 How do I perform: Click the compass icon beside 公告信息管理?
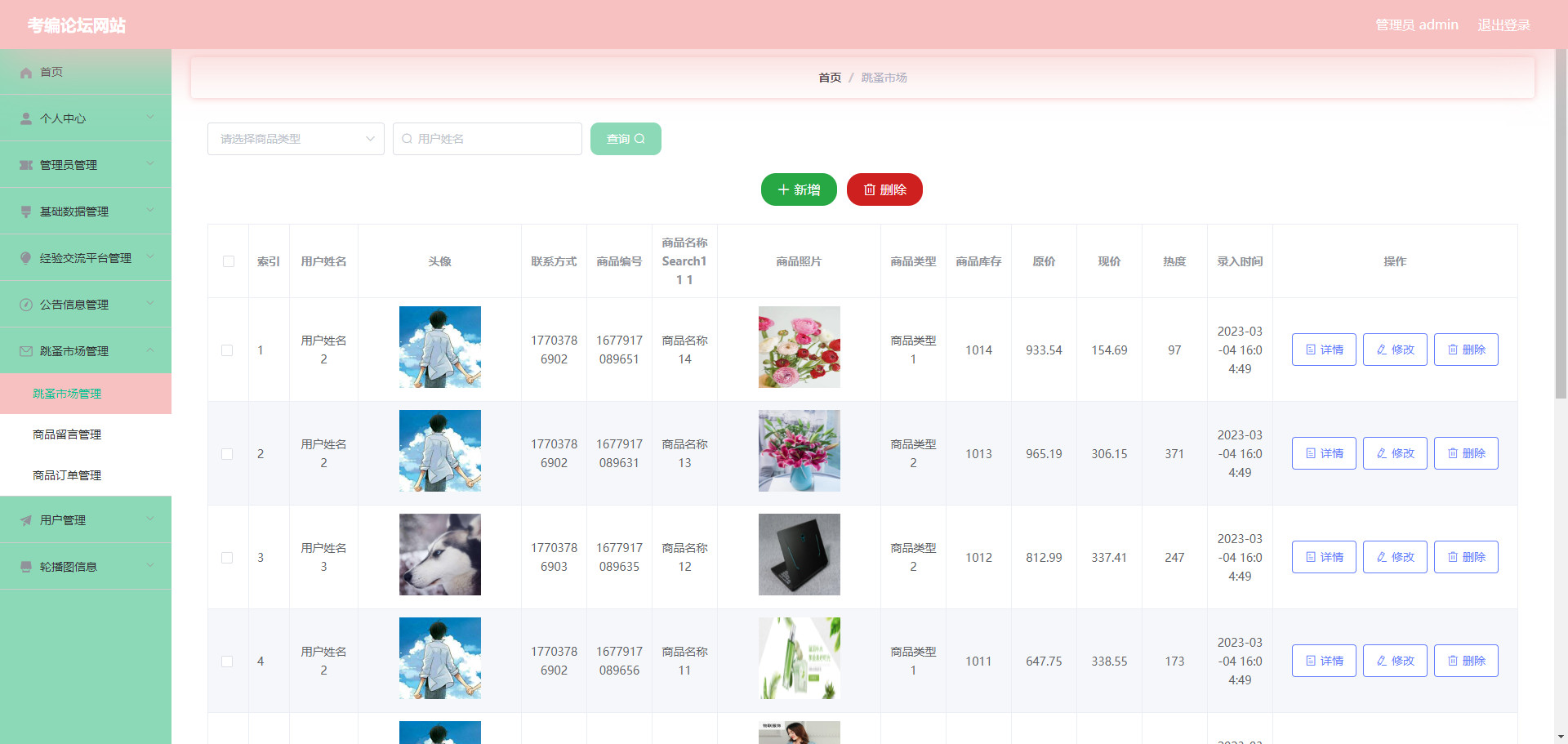pyautogui.click(x=26, y=305)
